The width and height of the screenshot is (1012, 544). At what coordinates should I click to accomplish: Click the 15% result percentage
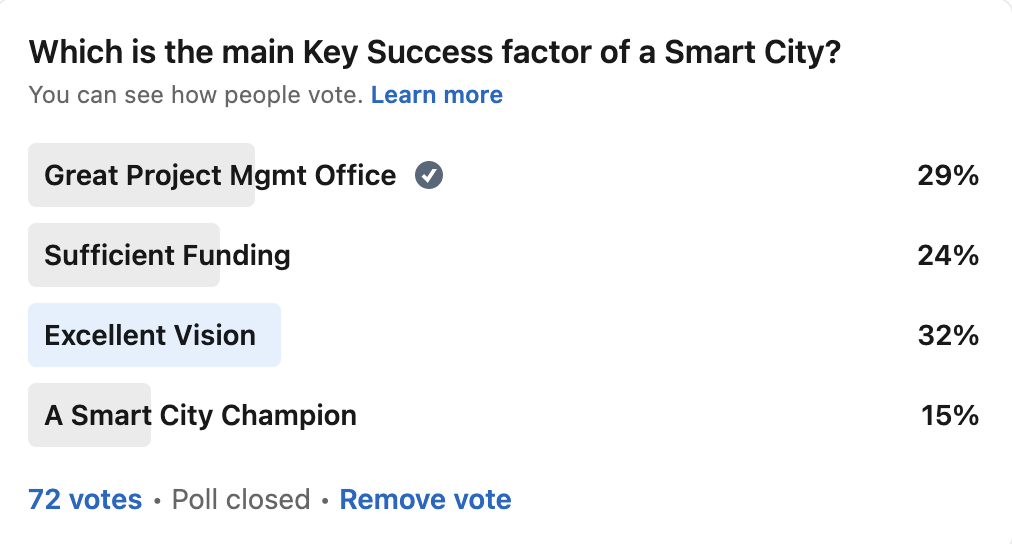coord(949,415)
